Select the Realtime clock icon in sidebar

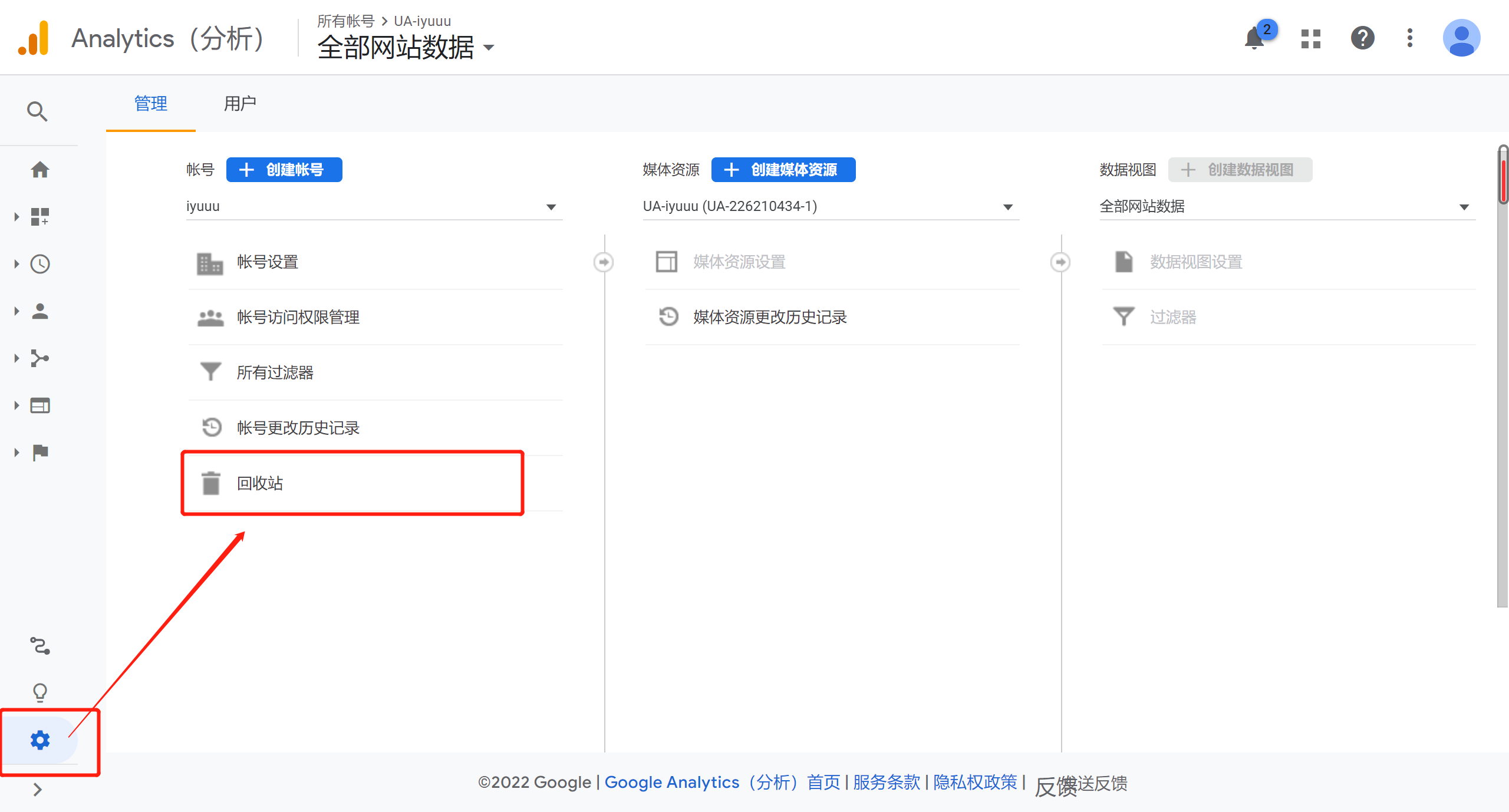39,263
